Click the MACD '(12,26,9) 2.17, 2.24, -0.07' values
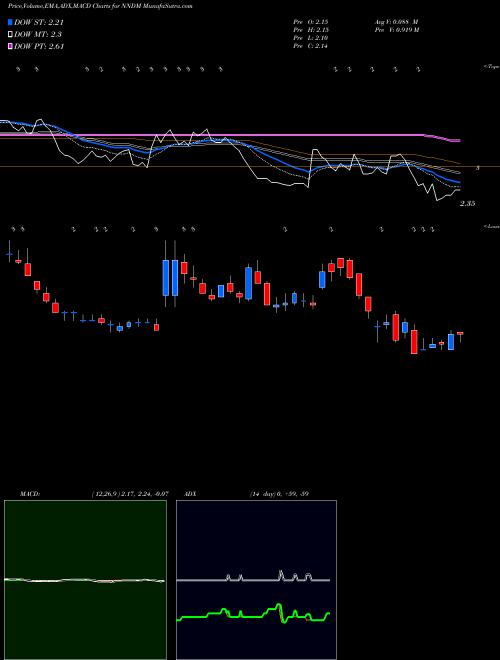Screen dimensions: 500x660 pos(130,494)
